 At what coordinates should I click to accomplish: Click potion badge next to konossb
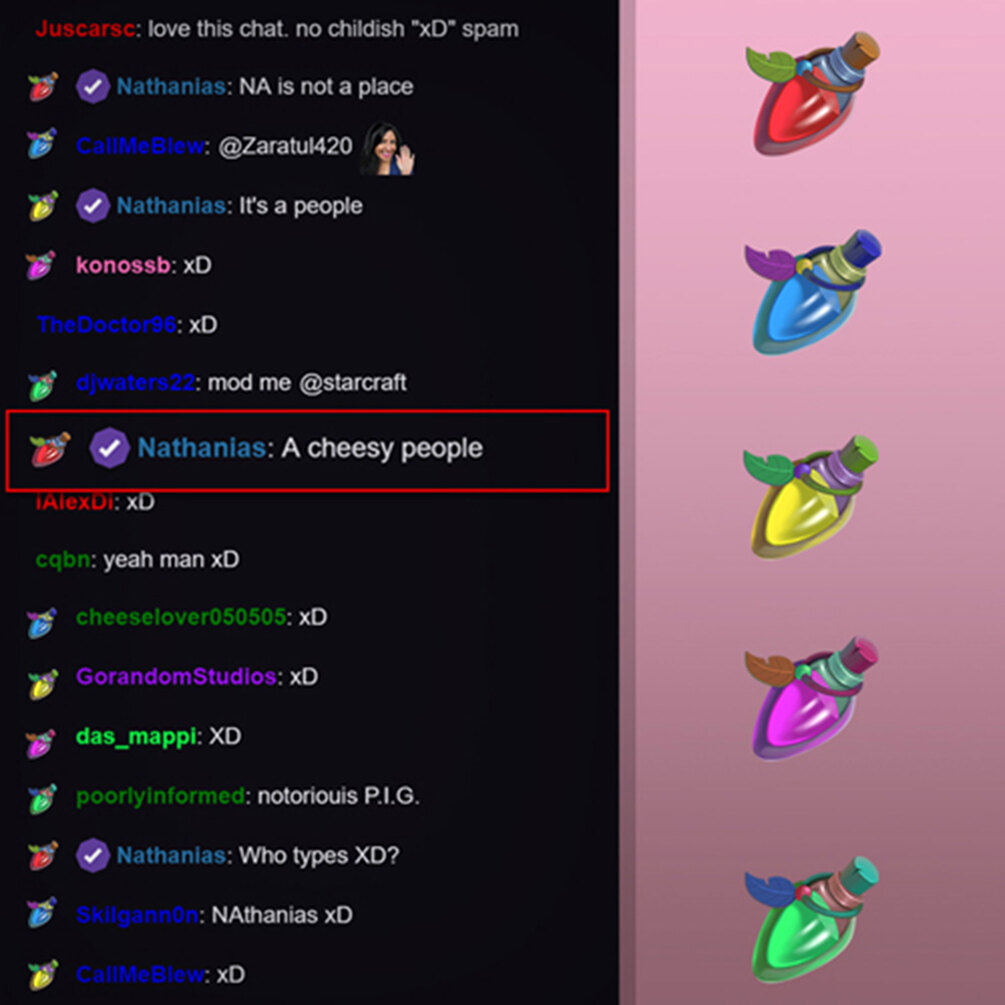41,265
